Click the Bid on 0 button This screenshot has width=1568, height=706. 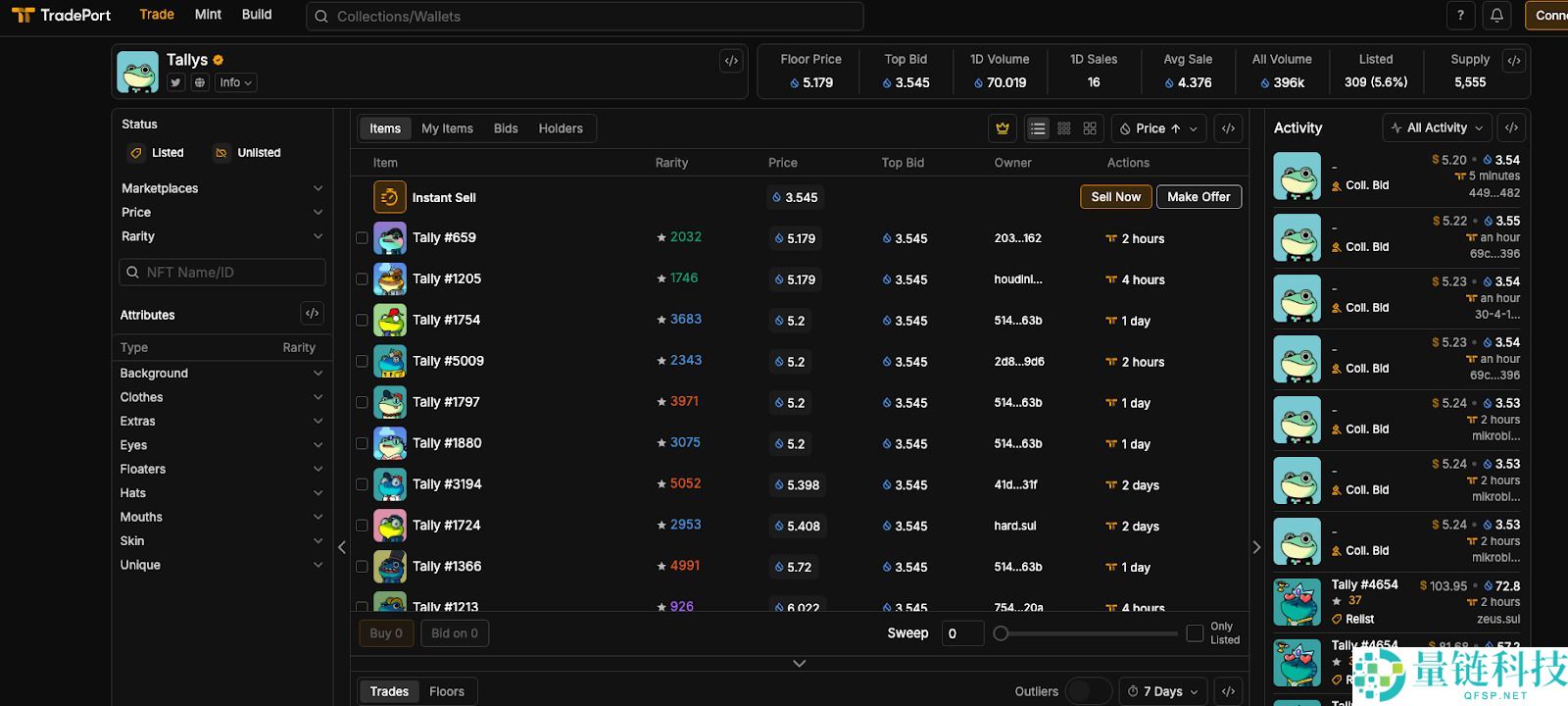pos(455,633)
